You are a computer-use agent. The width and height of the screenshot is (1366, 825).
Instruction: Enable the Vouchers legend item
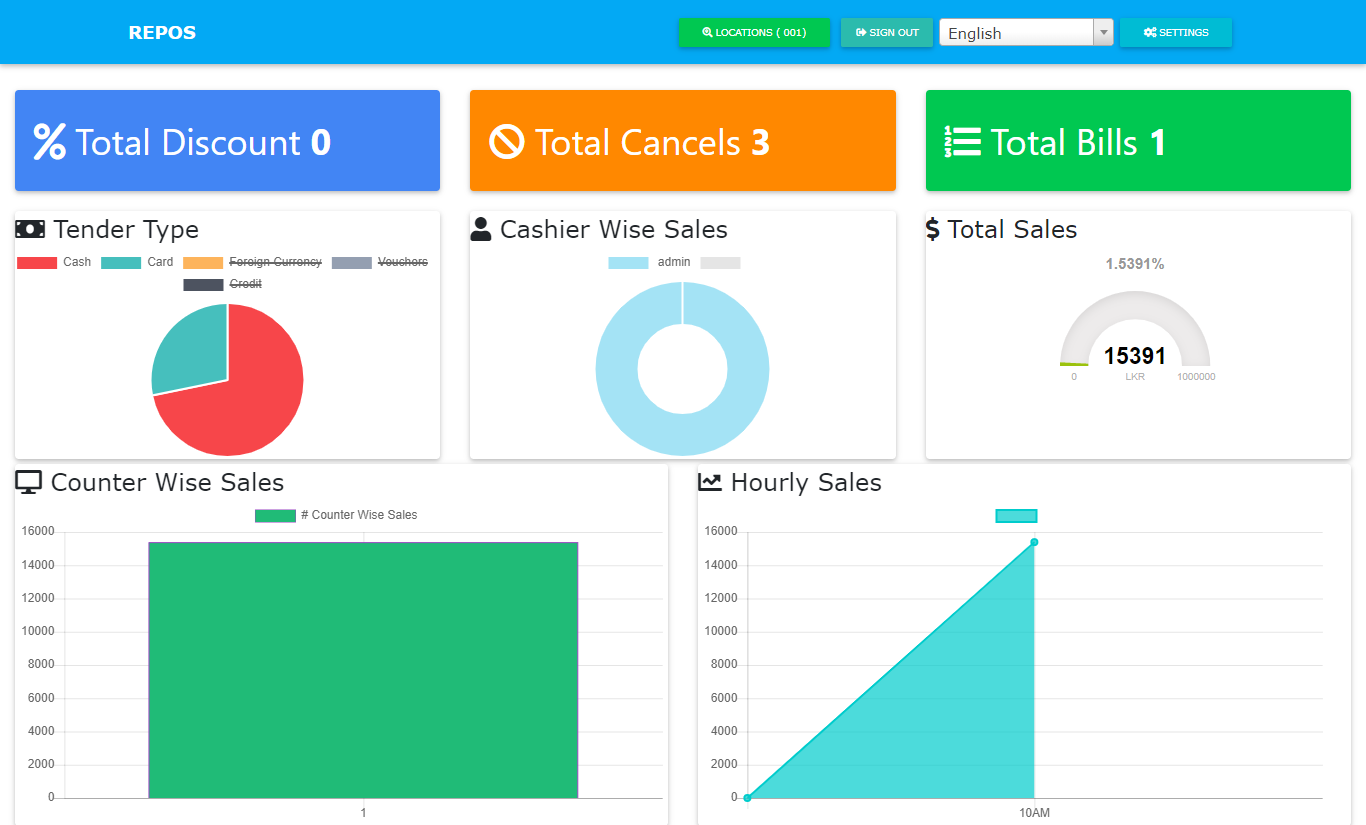pos(380,262)
